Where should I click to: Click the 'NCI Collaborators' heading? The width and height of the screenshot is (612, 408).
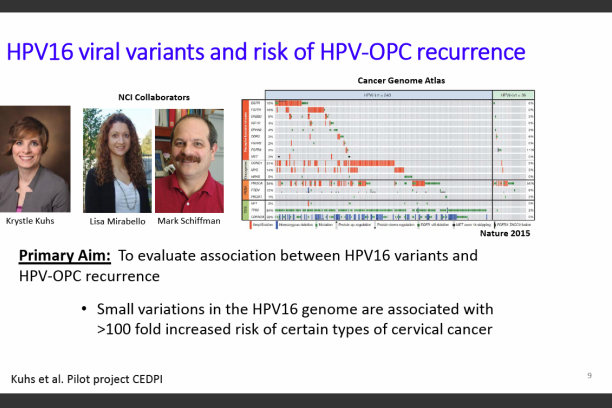pos(147,97)
